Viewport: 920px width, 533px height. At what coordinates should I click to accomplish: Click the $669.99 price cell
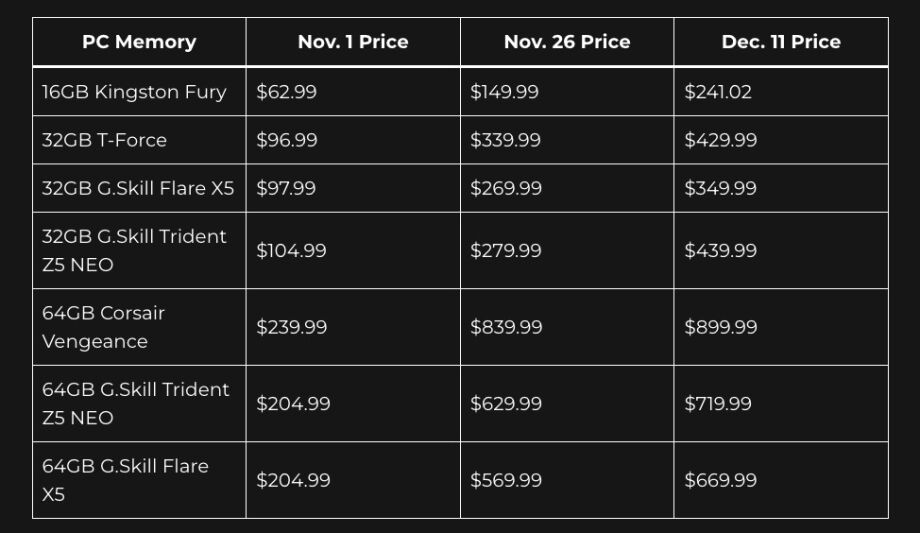click(x=720, y=480)
